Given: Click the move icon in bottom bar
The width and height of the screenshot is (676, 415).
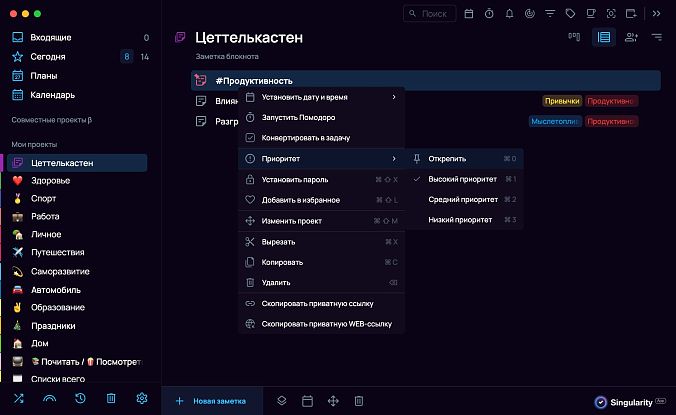Looking at the screenshot, I should tap(333, 401).
